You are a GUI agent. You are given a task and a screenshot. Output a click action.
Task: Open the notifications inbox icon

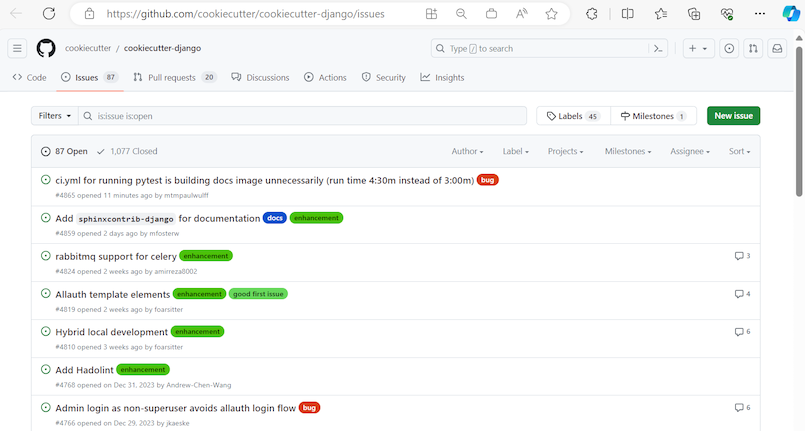click(x=777, y=49)
